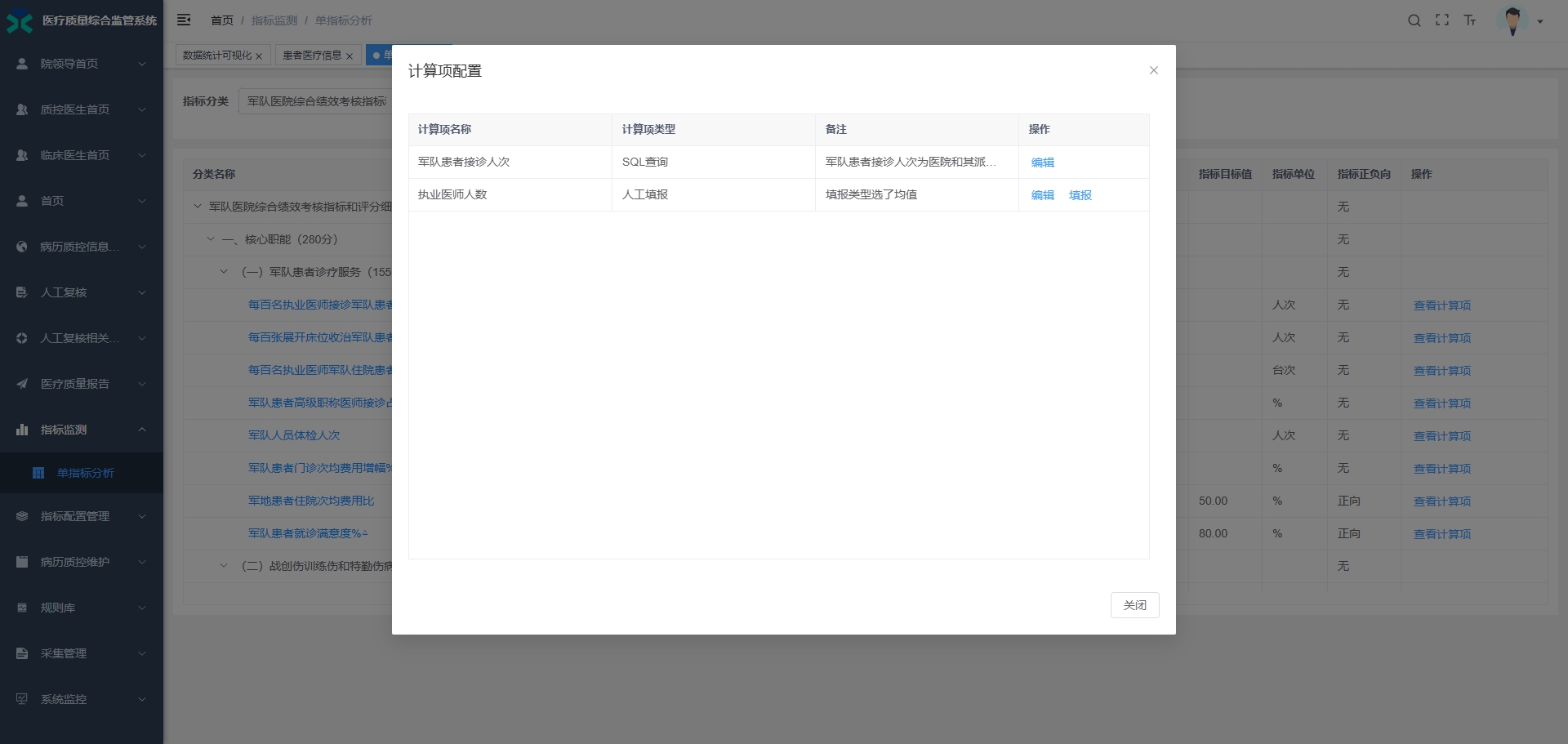Expand the 院领导首页 menu chevron
The height and width of the screenshot is (744, 1568).
click(142, 64)
